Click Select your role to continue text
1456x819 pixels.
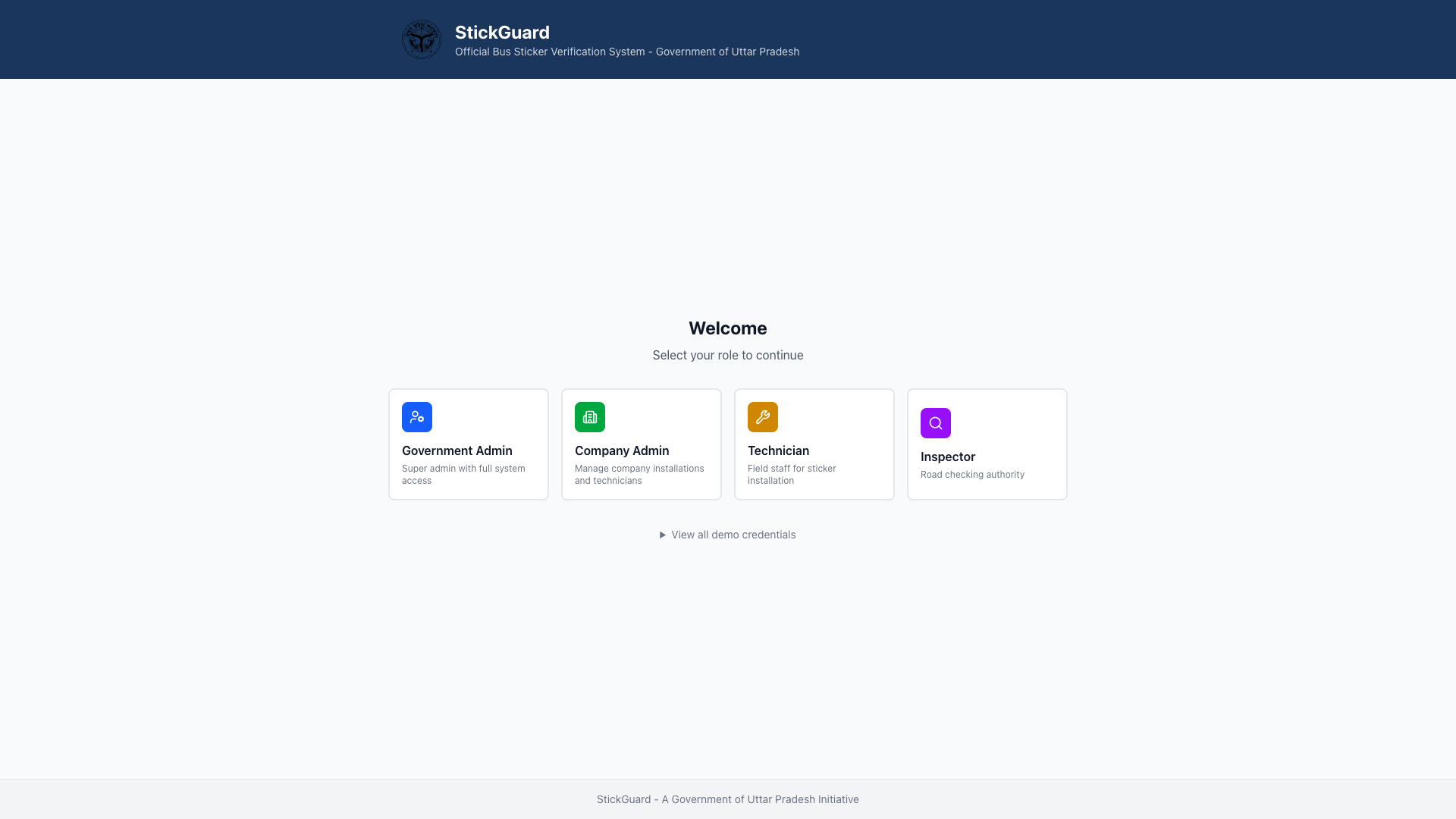click(727, 355)
